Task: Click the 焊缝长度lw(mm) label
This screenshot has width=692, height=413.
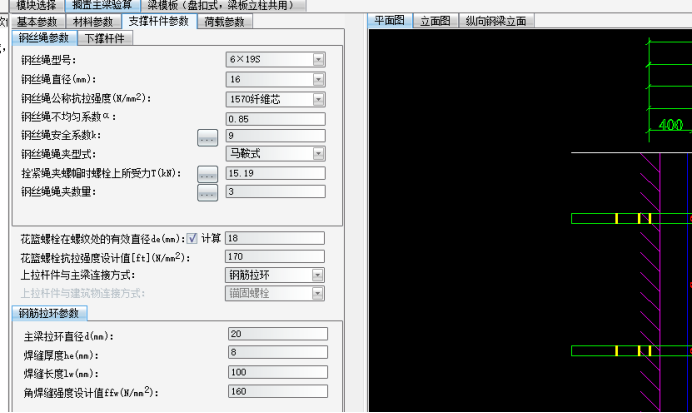Action: pos(61,374)
